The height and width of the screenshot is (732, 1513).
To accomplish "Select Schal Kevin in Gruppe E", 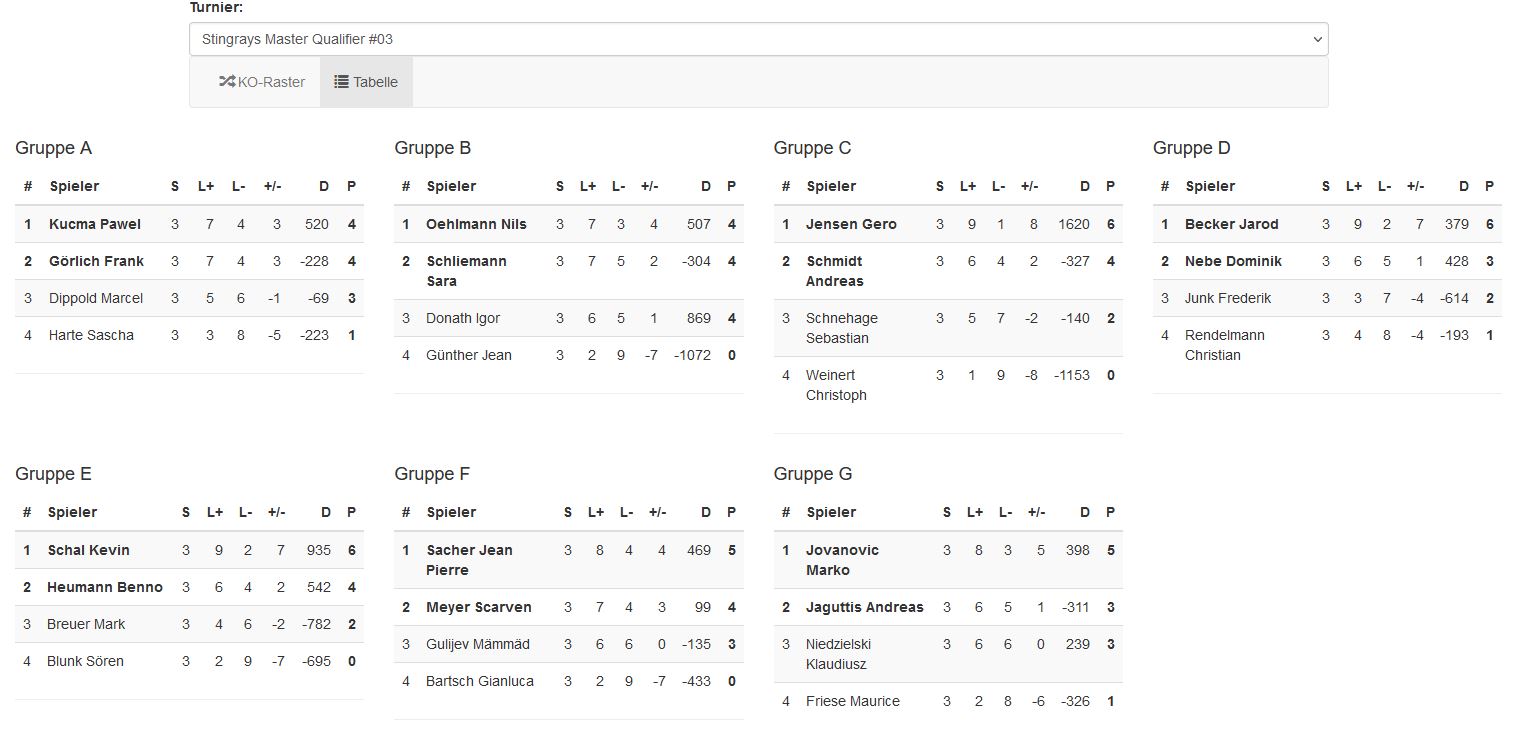I will pos(88,550).
